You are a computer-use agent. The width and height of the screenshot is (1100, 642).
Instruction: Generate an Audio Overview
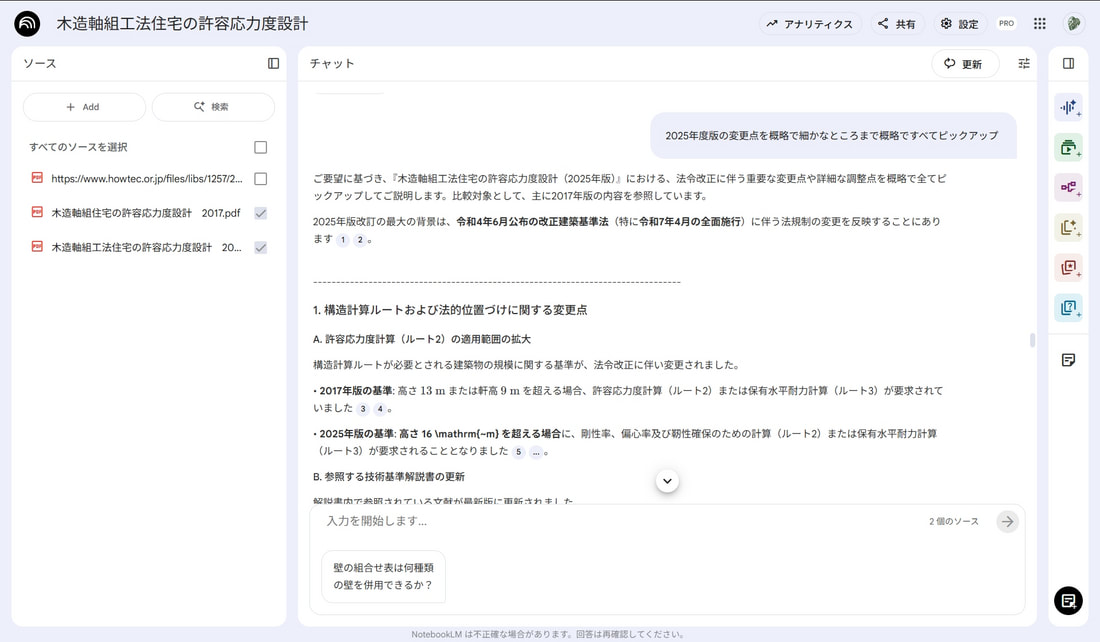point(1068,107)
